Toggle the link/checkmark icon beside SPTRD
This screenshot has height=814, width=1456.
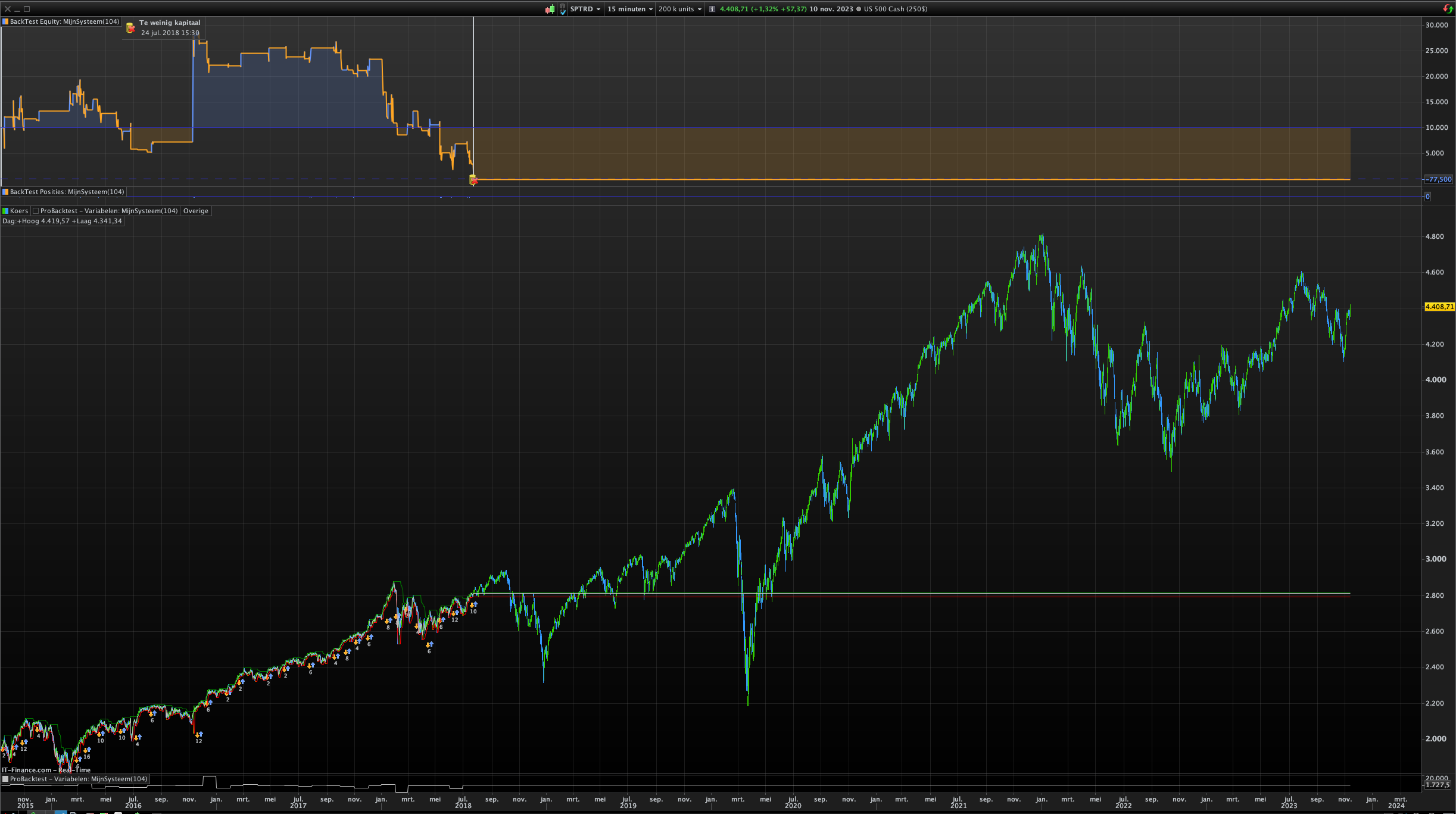(563, 10)
